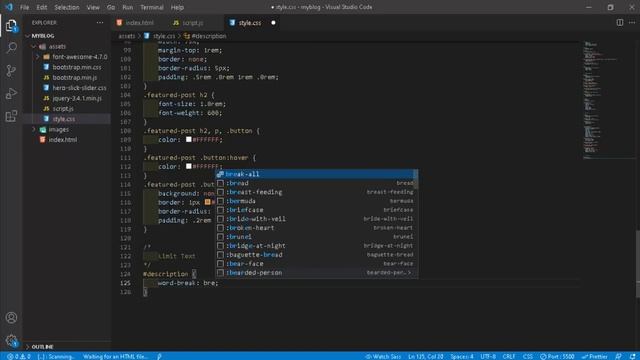Open Explorer more actions ellipsis
The width and height of the screenshot is (640, 360).
coord(100,23)
